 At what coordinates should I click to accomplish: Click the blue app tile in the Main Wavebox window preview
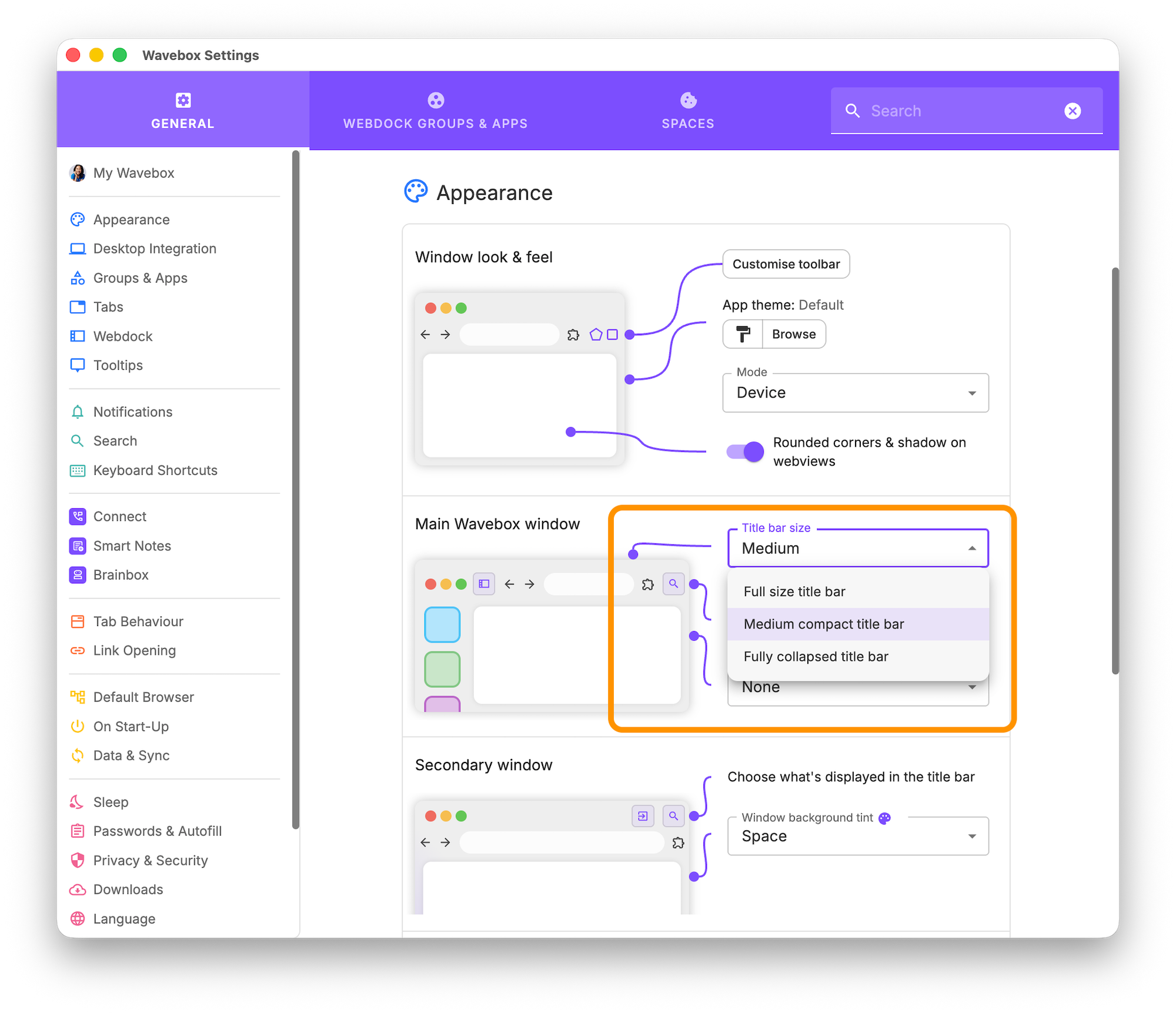442,624
